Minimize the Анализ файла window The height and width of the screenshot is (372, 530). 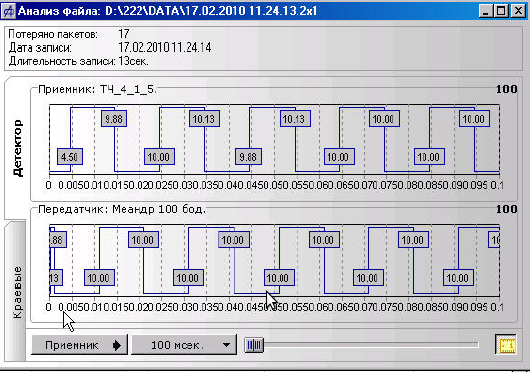[486, 11]
